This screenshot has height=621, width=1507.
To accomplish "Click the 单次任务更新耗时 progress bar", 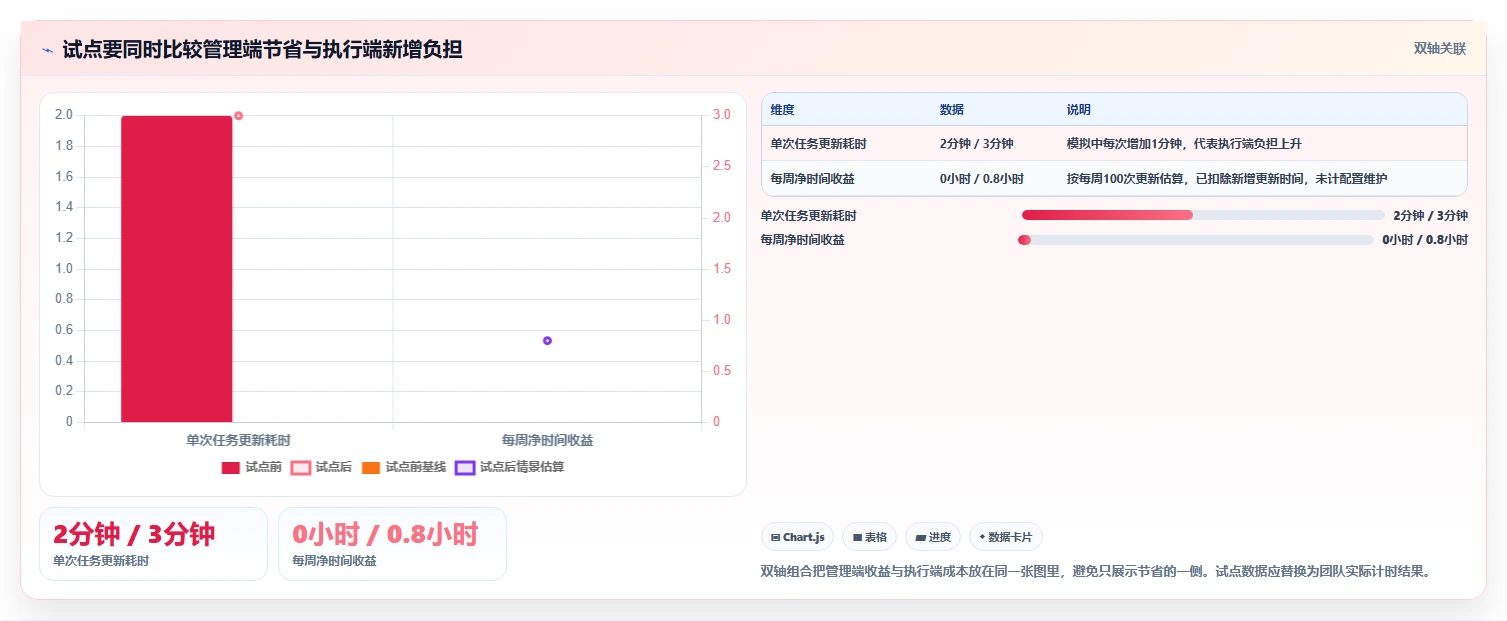I will (1203, 215).
